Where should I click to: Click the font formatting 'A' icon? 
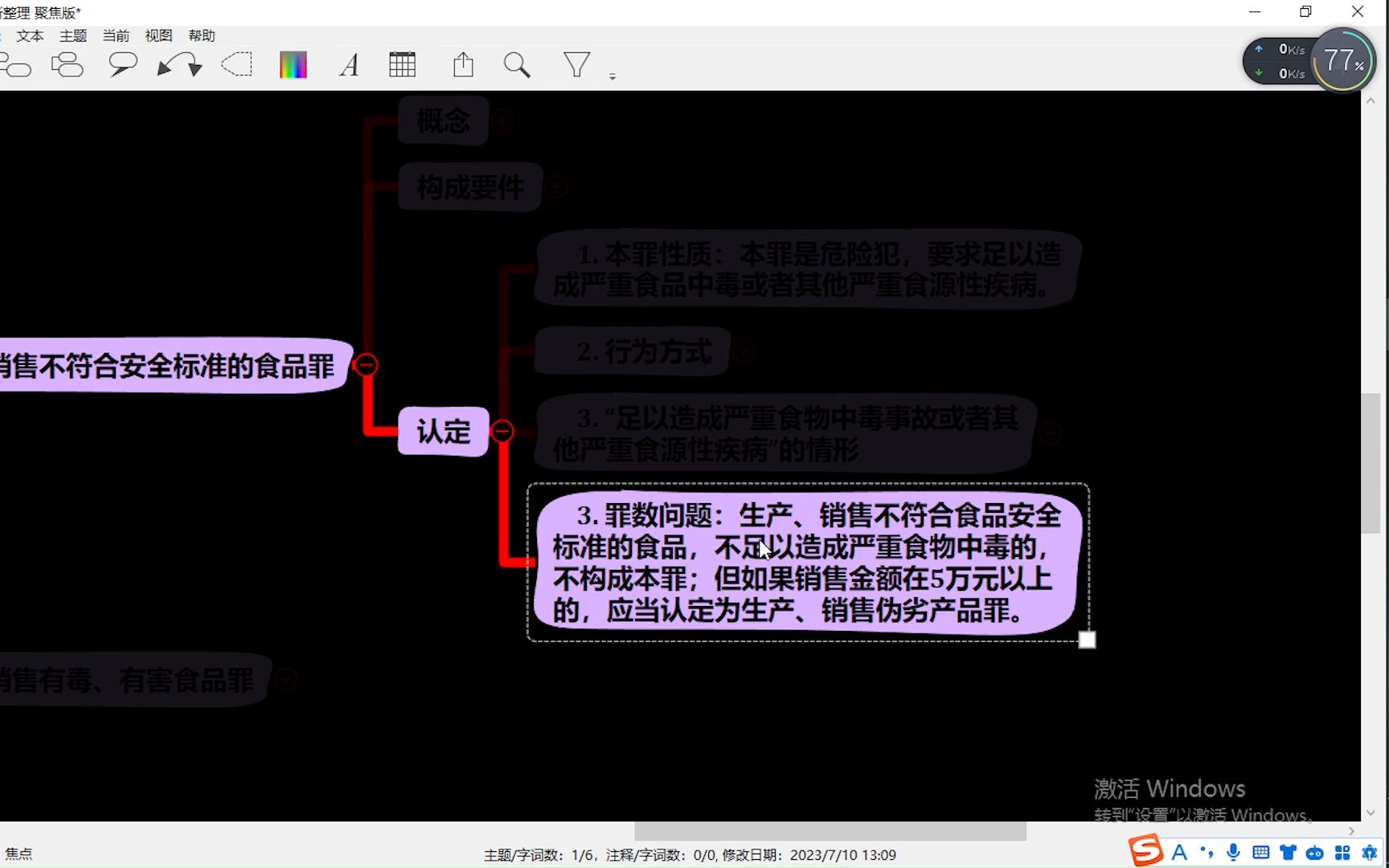click(x=348, y=64)
